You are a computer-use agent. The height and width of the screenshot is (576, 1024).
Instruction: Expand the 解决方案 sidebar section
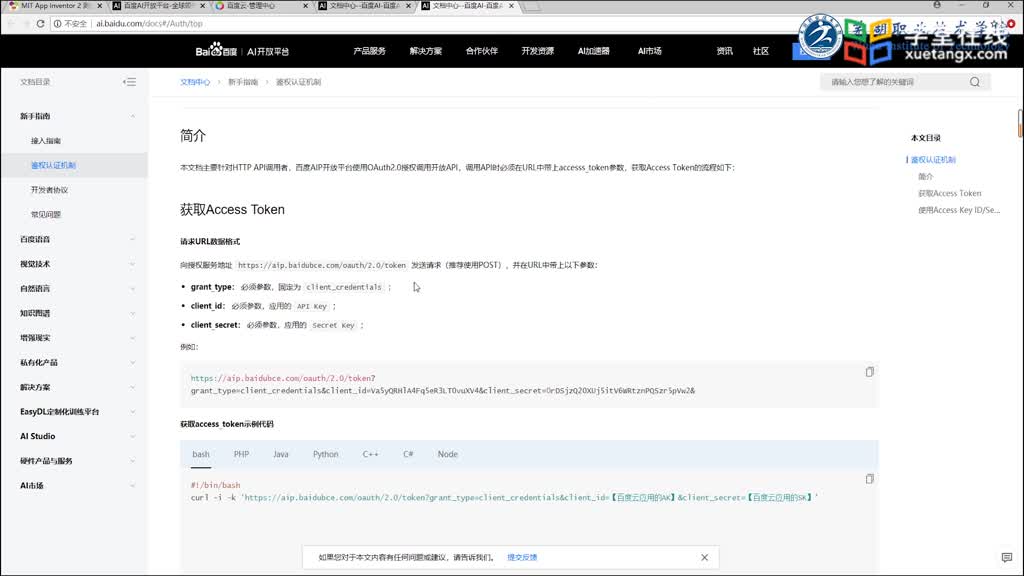tap(133, 387)
